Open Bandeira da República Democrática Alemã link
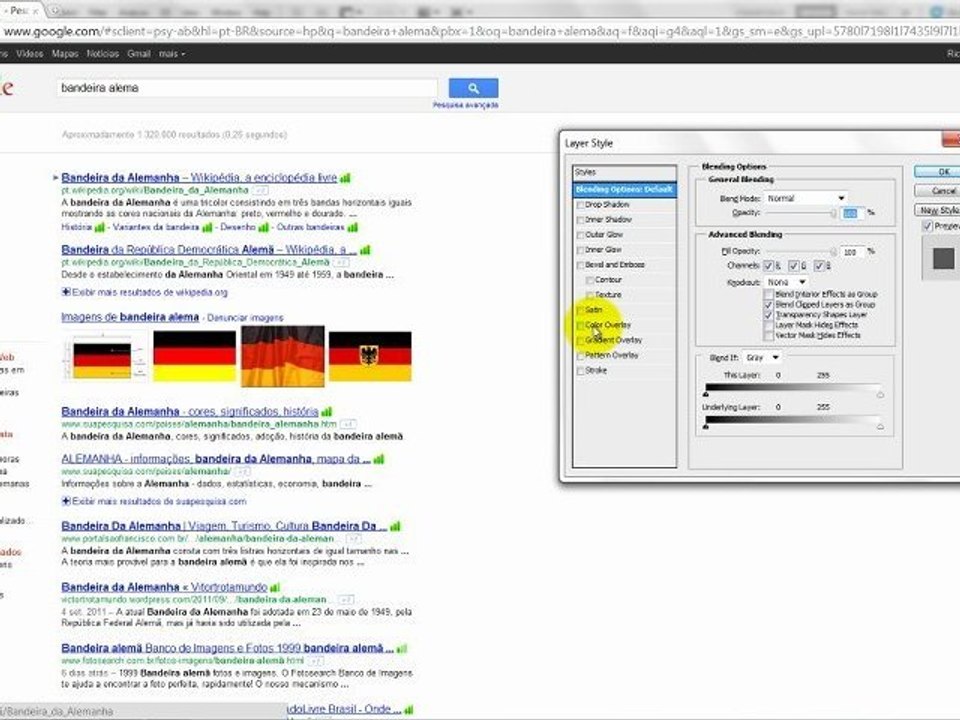The image size is (960, 720). click(x=208, y=250)
